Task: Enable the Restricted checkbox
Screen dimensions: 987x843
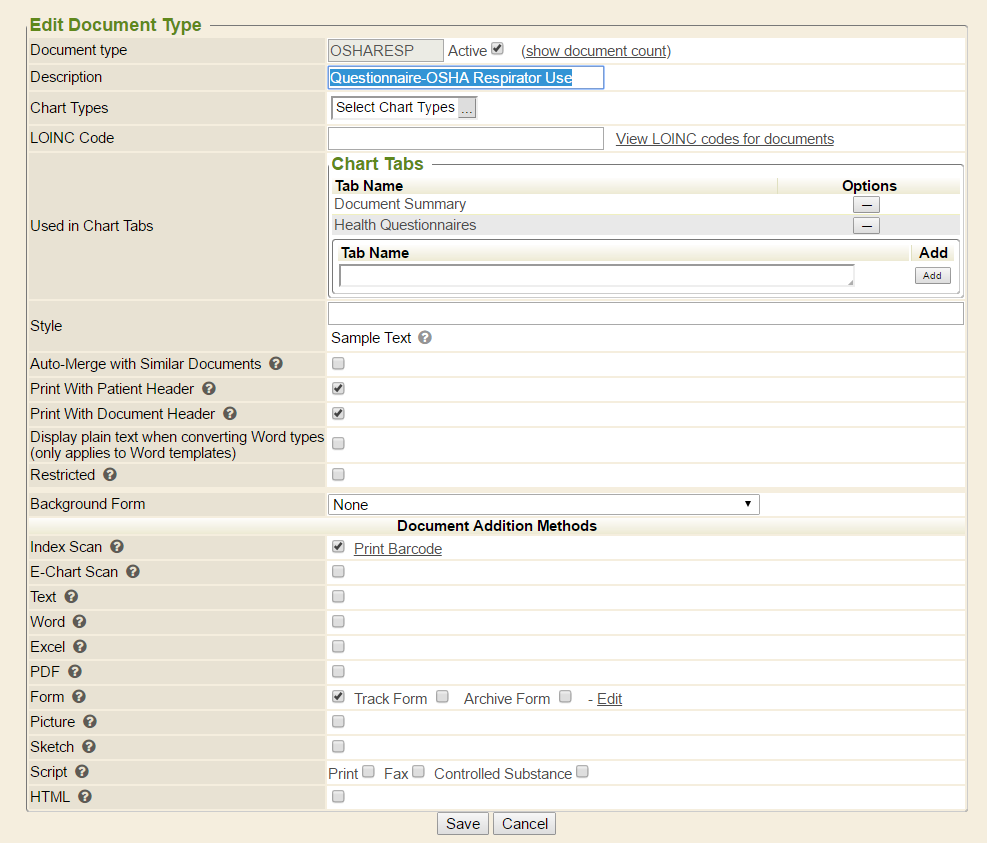Action: click(338, 474)
